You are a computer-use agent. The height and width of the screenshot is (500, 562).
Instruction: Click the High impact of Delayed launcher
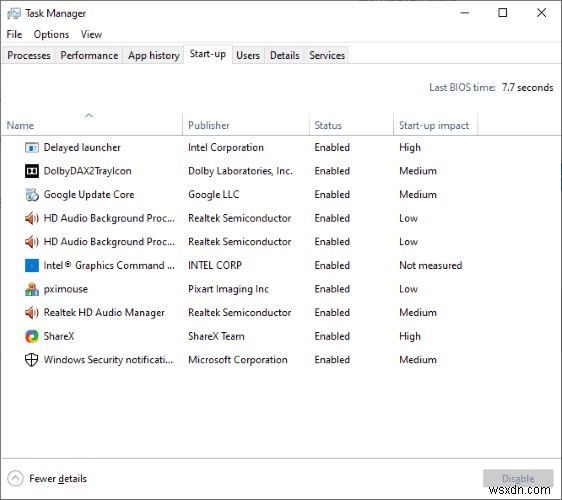410,147
